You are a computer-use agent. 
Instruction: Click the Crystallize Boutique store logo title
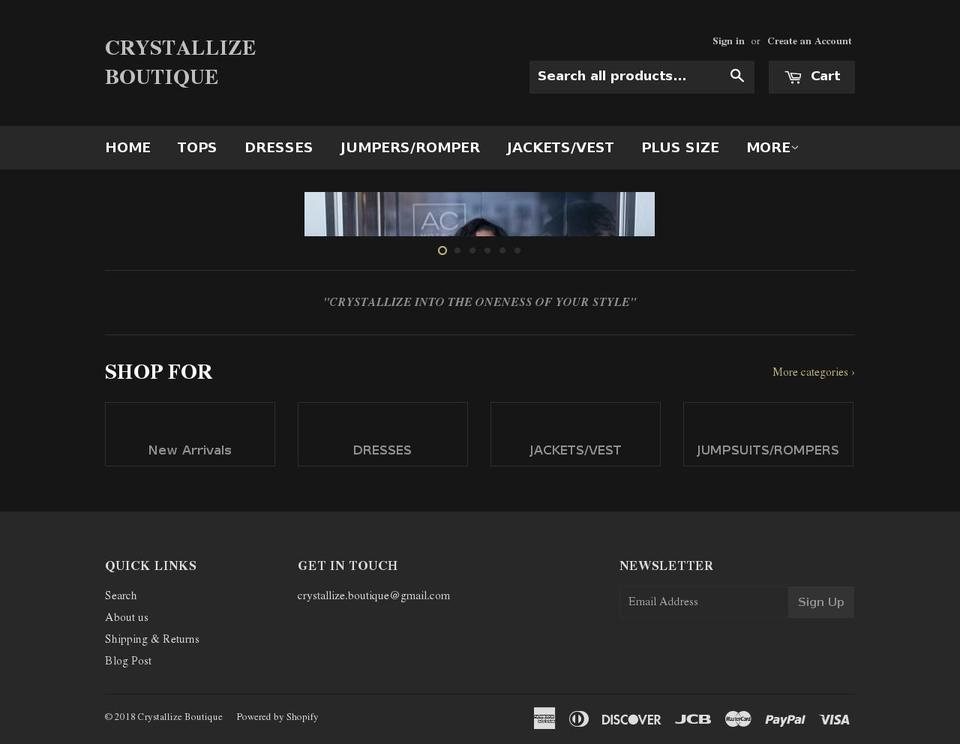[180, 62]
